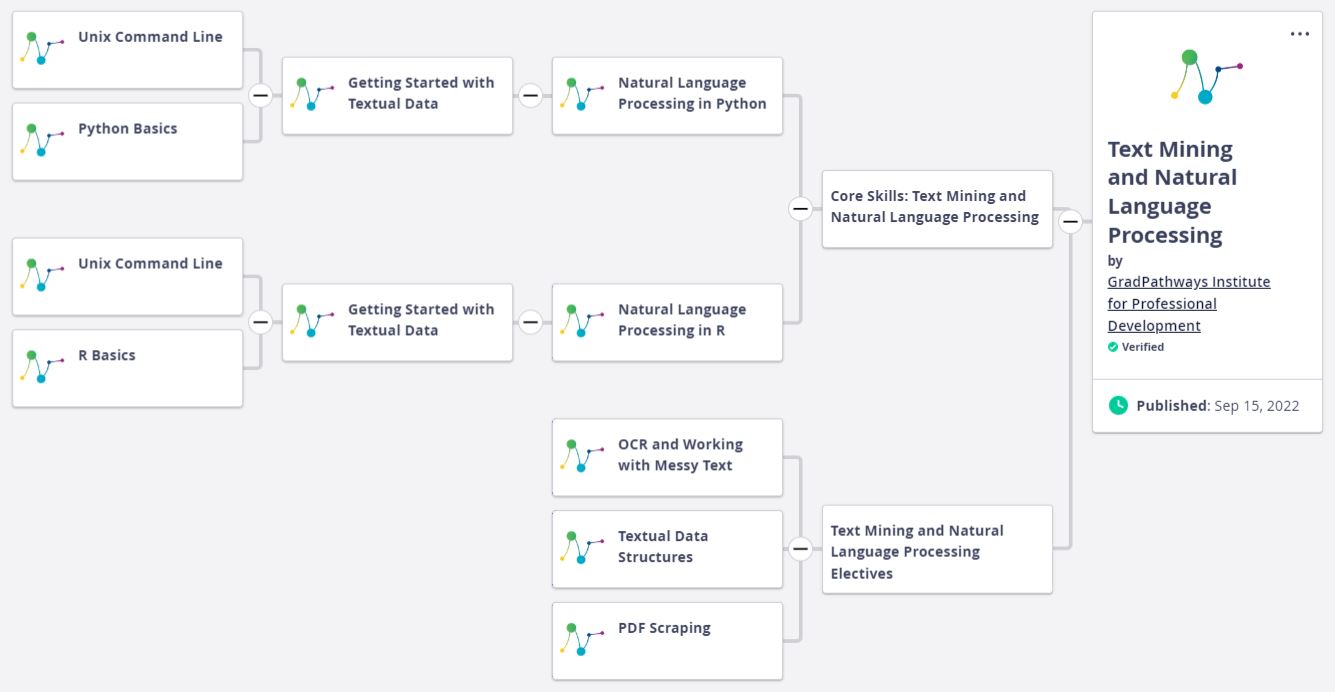1335x692 pixels.
Task: Click the Textual Data Structures badge icon
Action: [582, 547]
